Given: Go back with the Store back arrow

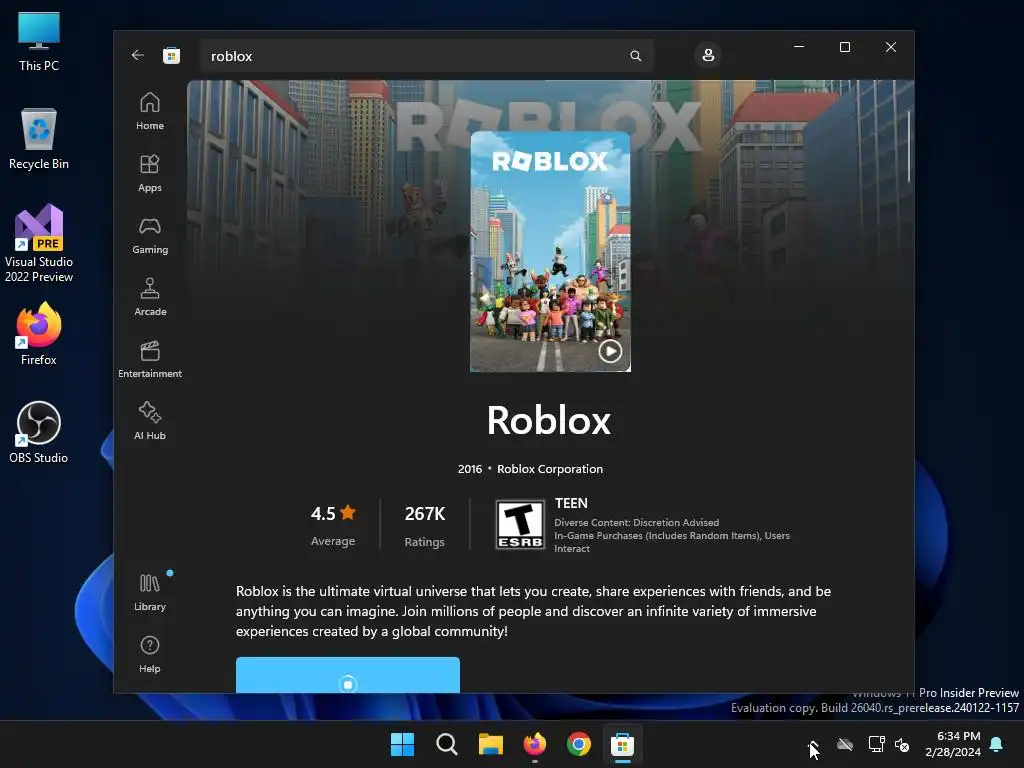Looking at the screenshot, I should pos(138,56).
